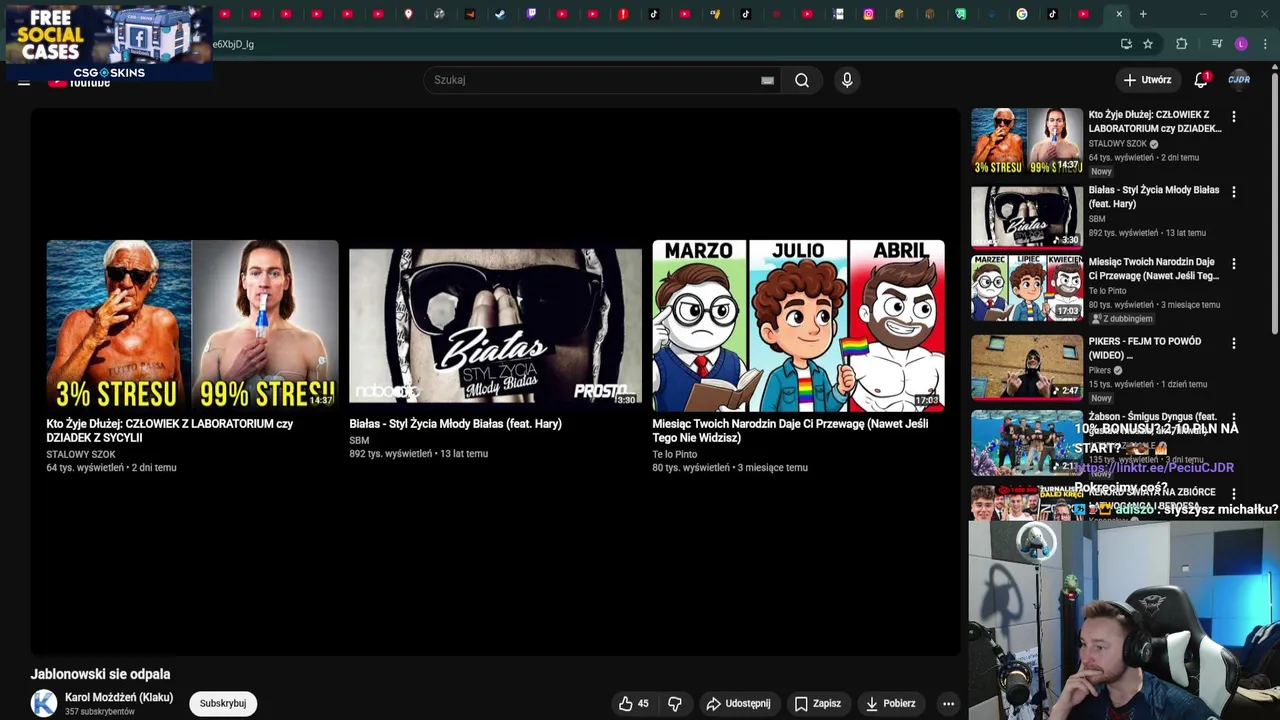The width and height of the screenshot is (1280, 720).
Task: Open the '3% STRESU' endscreen thumbnail
Action: pos(192,325)
